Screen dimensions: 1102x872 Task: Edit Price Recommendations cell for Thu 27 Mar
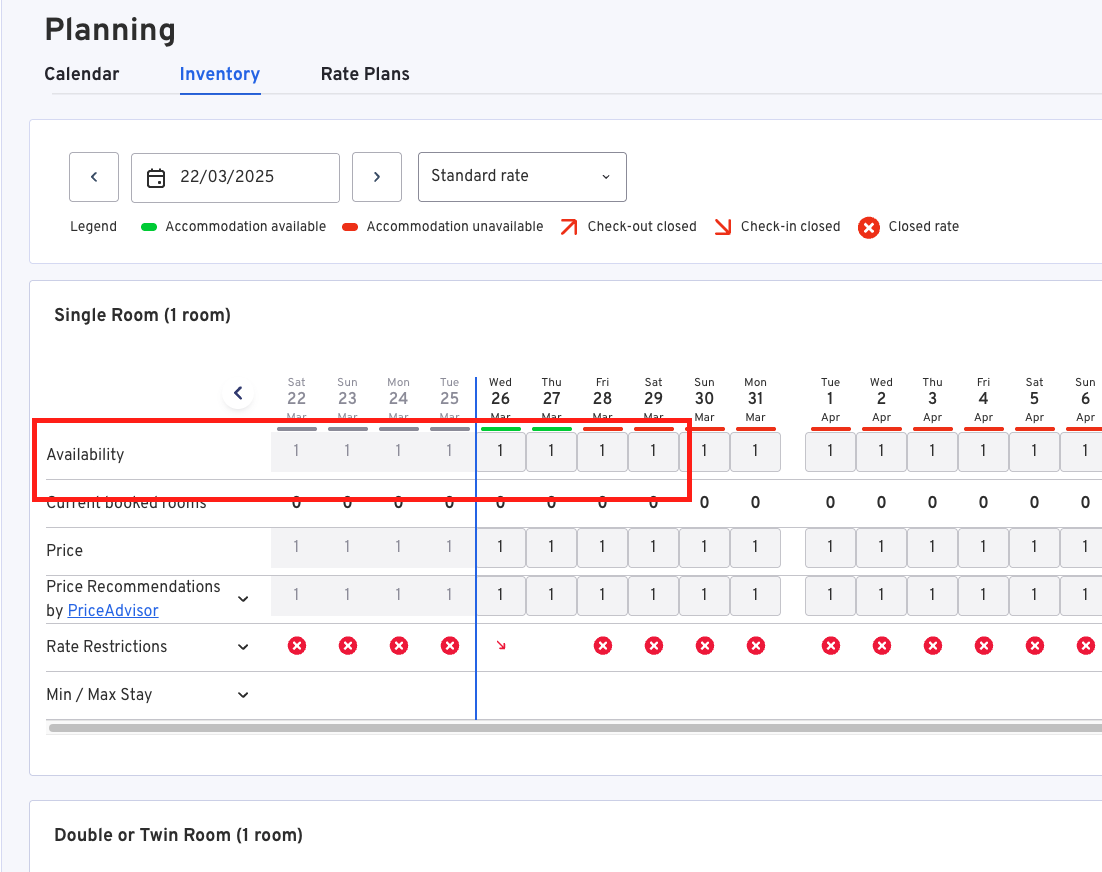pos(551,595)
